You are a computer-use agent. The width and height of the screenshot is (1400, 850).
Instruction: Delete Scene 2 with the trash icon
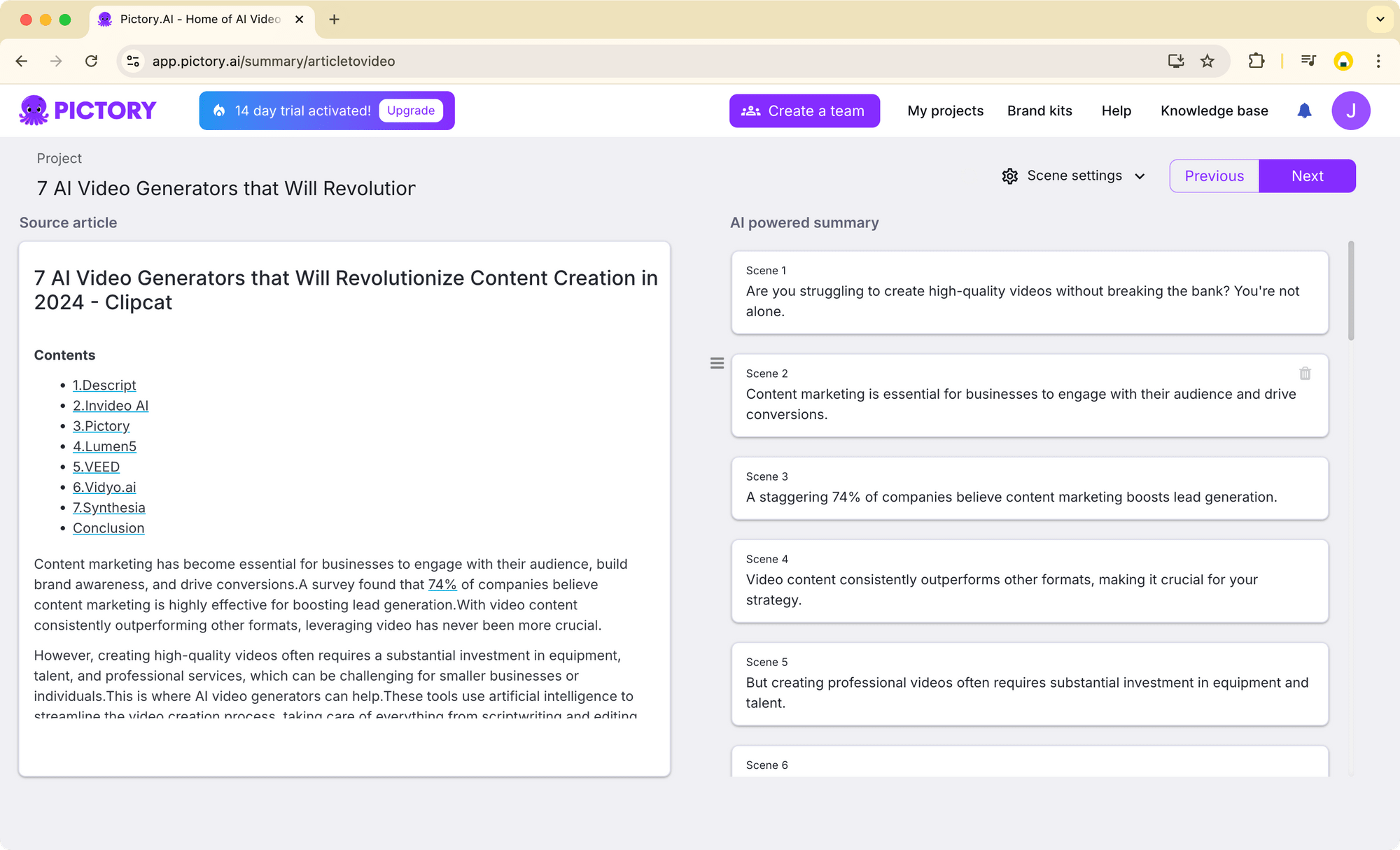pyautogui.click(x=1305, y=374)
